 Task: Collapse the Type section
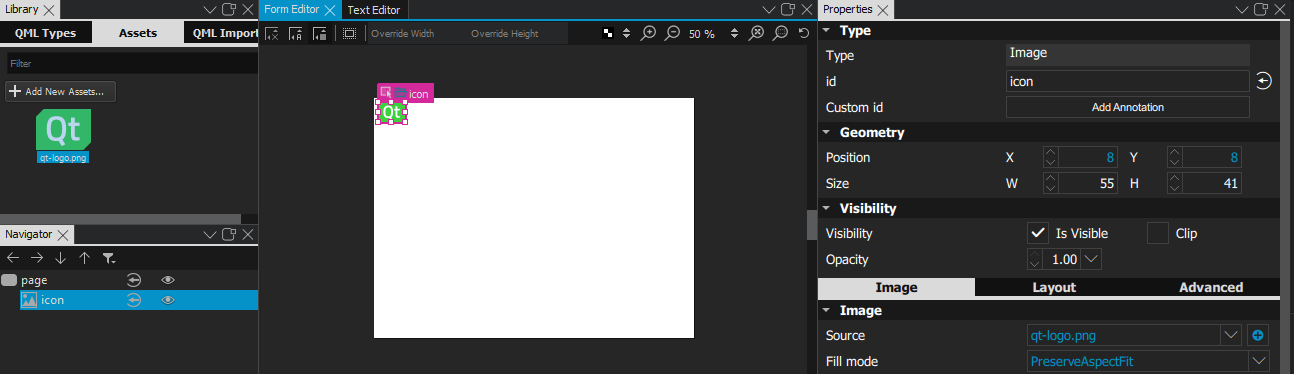point(826,31)
